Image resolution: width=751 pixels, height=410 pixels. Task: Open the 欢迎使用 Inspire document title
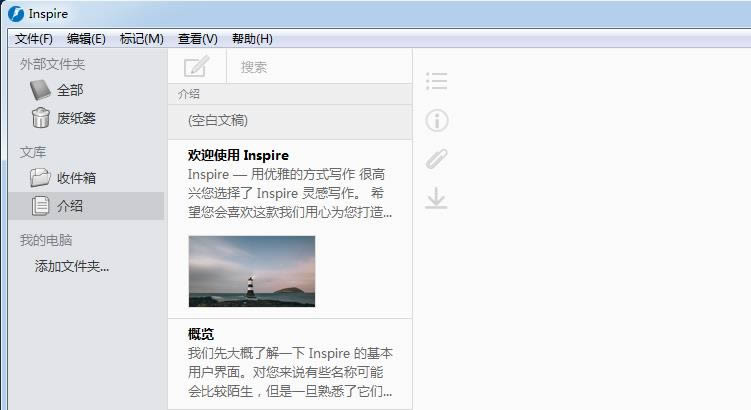239,155
